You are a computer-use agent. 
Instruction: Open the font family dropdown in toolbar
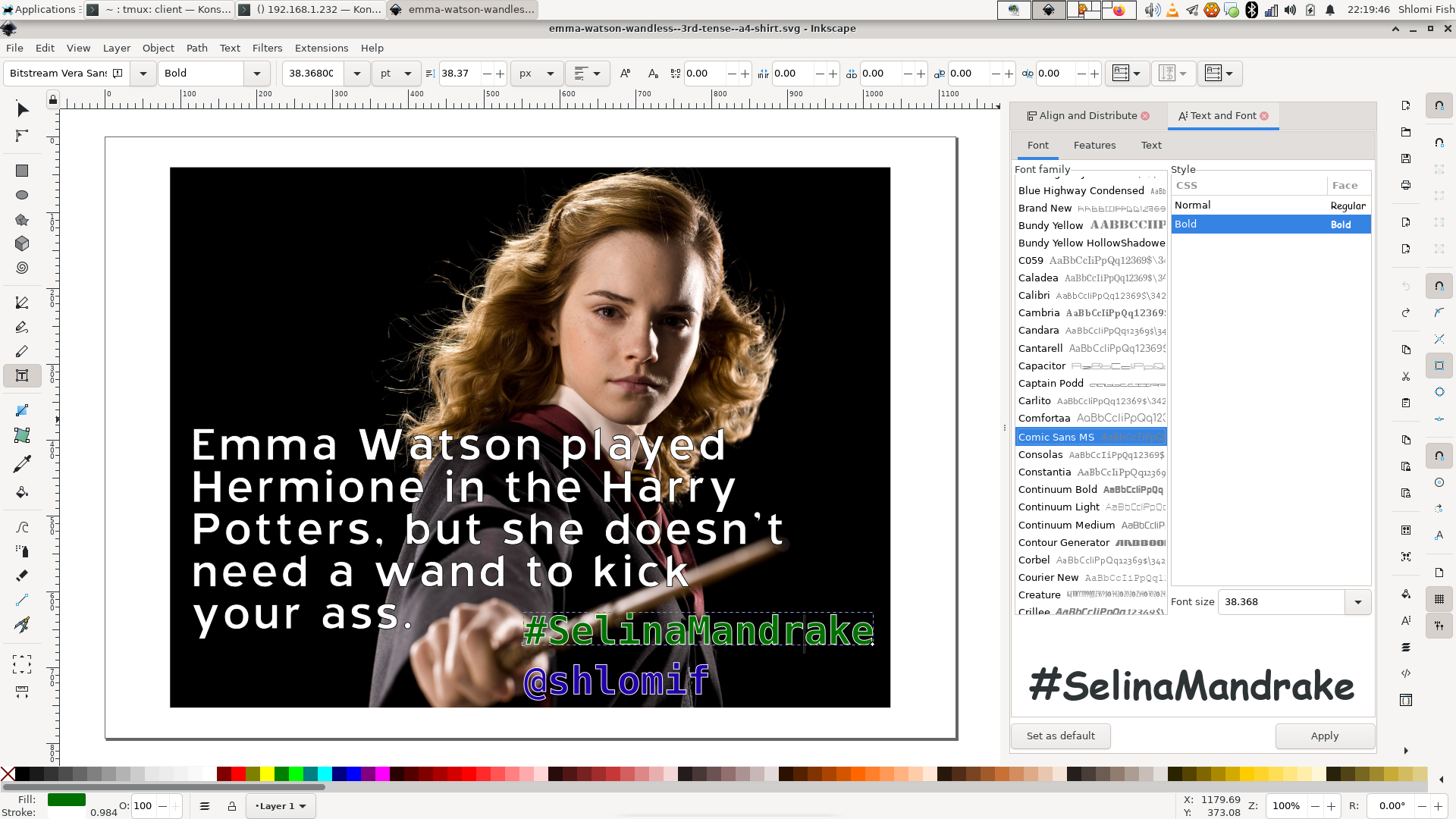143,74
